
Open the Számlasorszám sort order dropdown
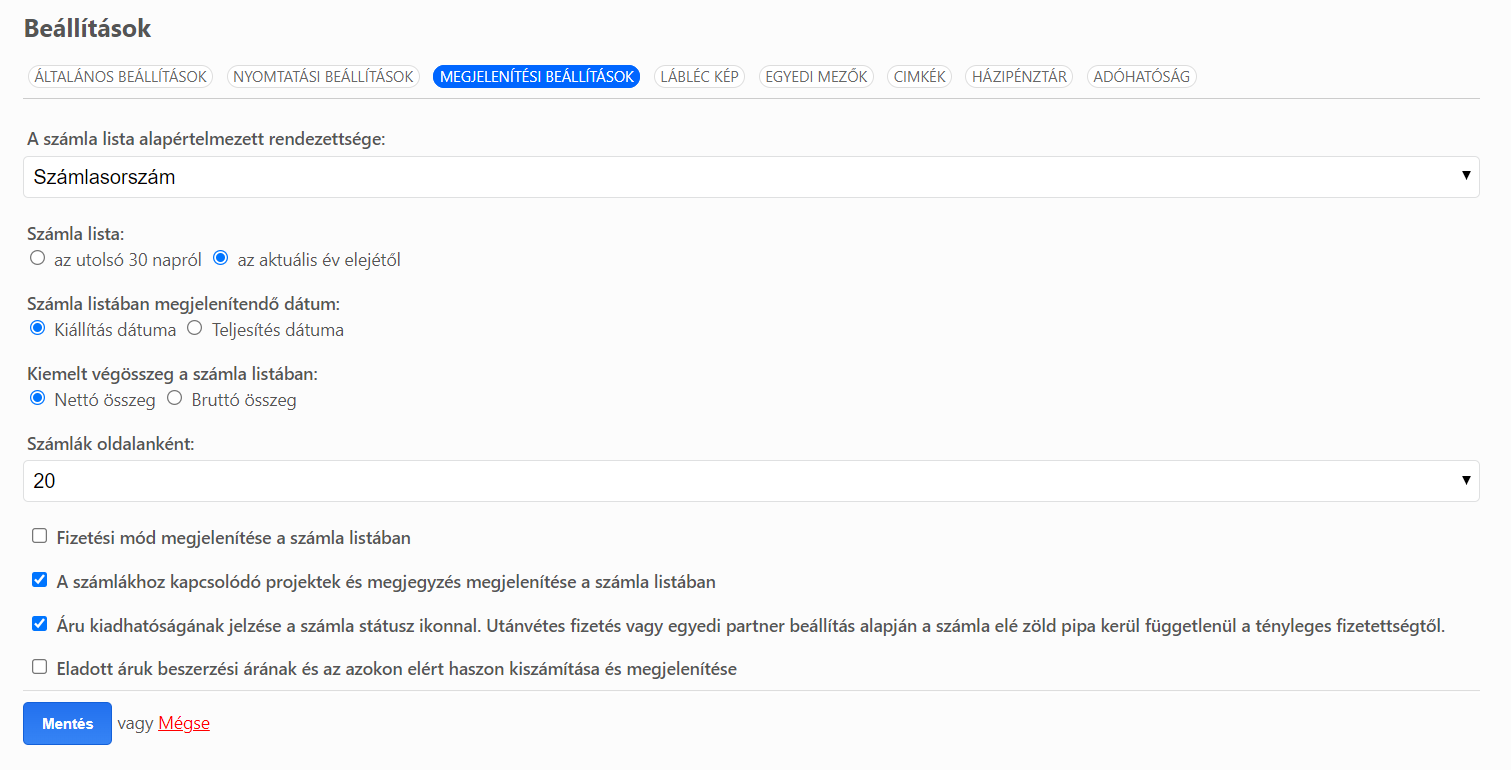[751, 177]
